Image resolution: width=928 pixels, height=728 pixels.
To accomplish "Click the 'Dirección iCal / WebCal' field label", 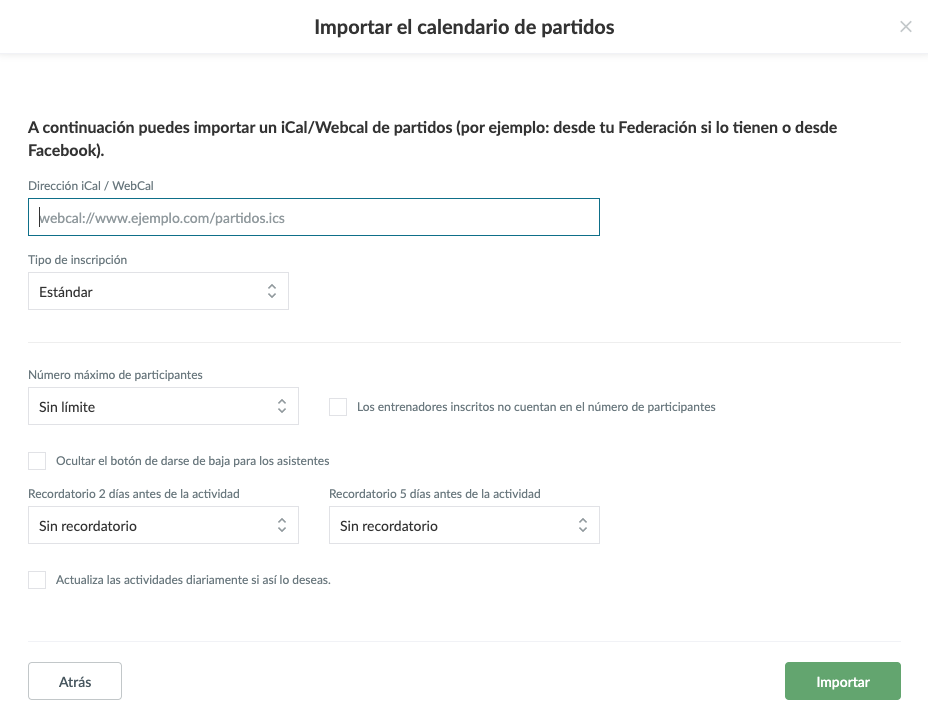I will [90, 185].
